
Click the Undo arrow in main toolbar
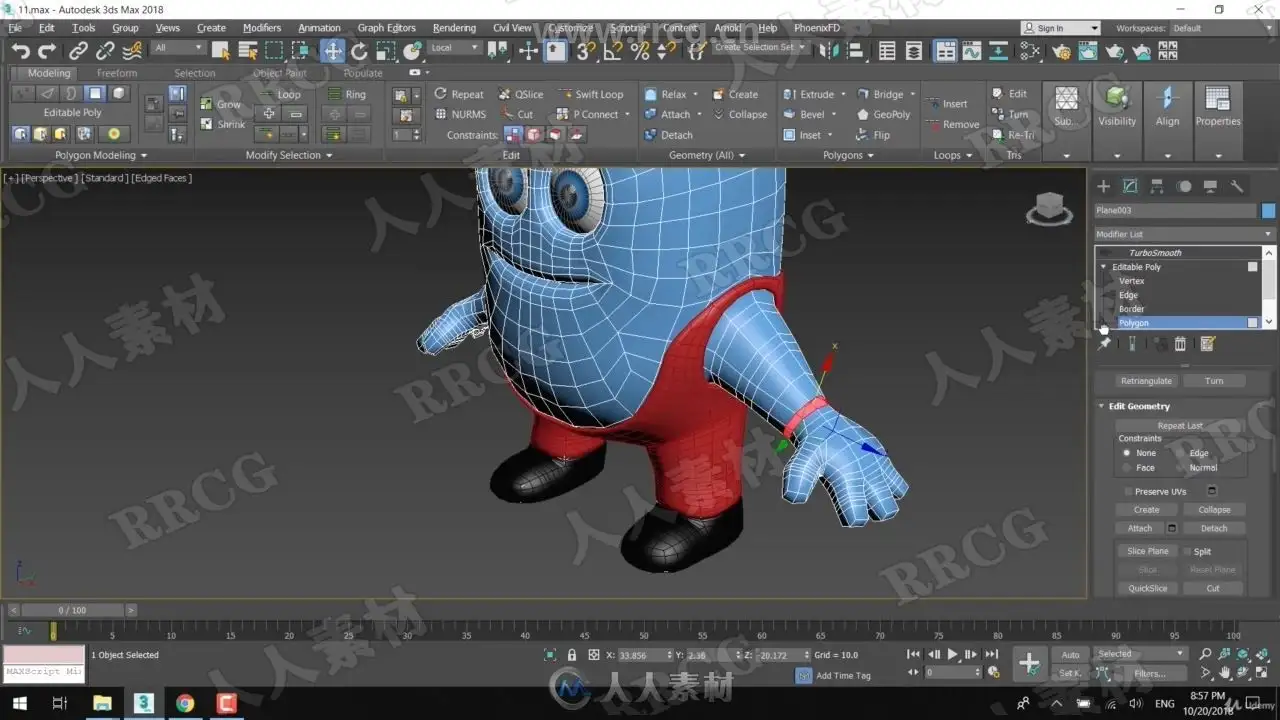pos(20,51)
